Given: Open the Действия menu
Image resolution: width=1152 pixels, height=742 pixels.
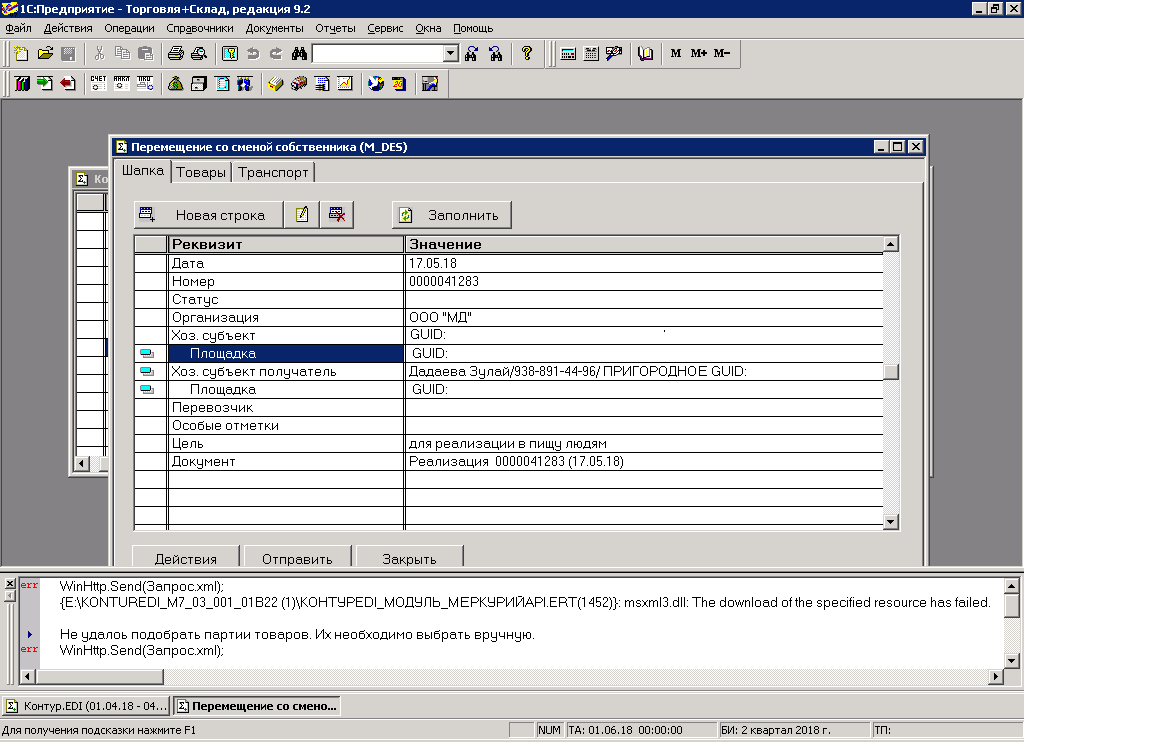Looking at the screenshot, I should 68,28.
